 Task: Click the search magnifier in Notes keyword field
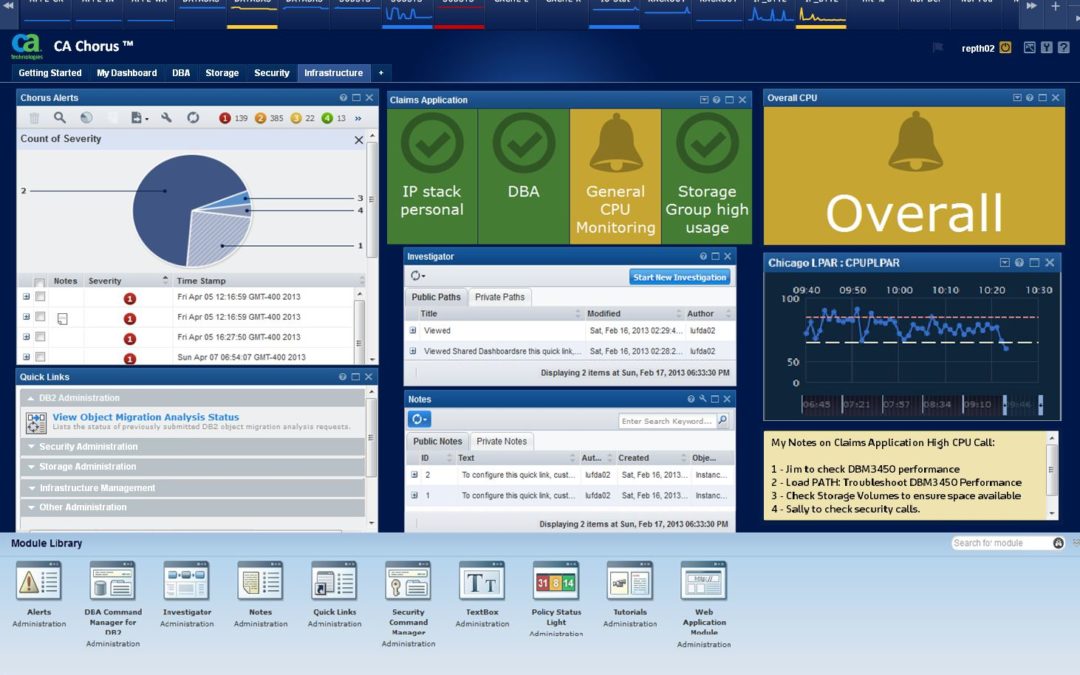723,420
